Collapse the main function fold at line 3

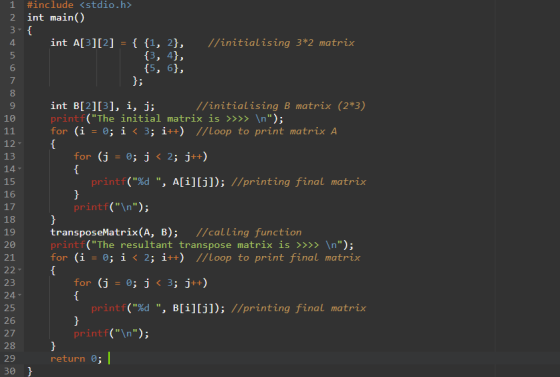coord(20,30)
